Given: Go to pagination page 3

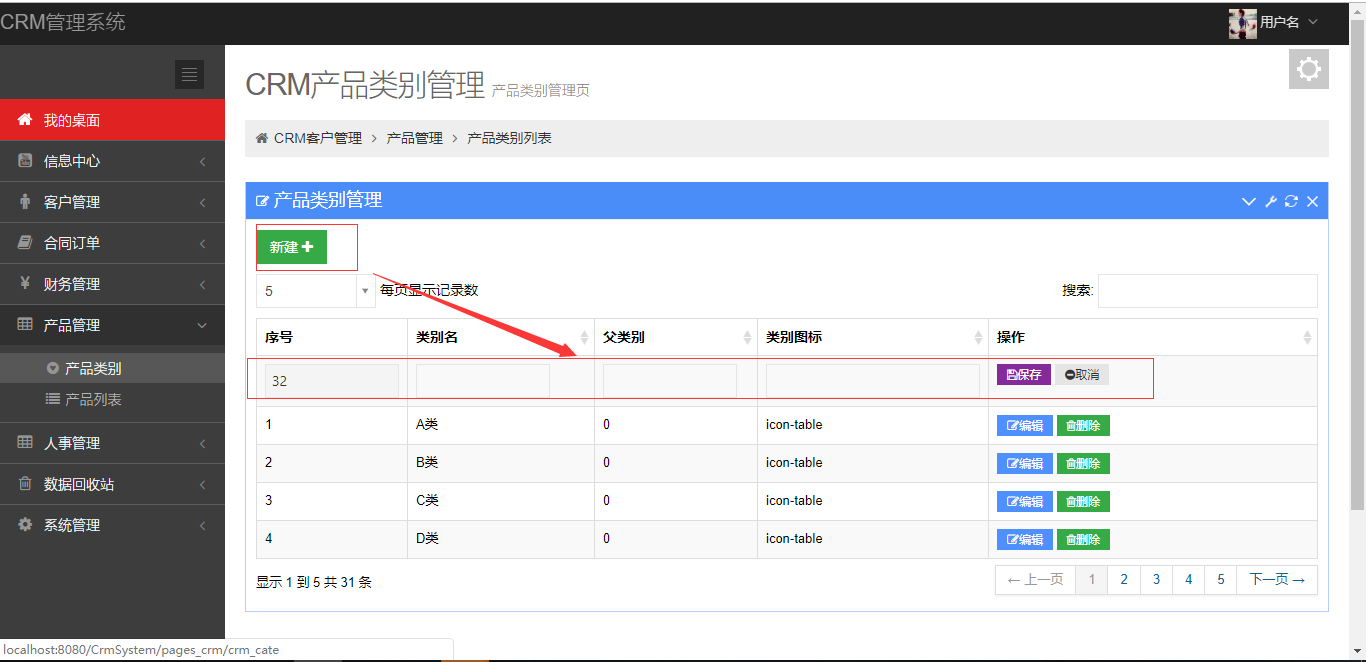Looking at the screenshot, I should coord(1156,580).
